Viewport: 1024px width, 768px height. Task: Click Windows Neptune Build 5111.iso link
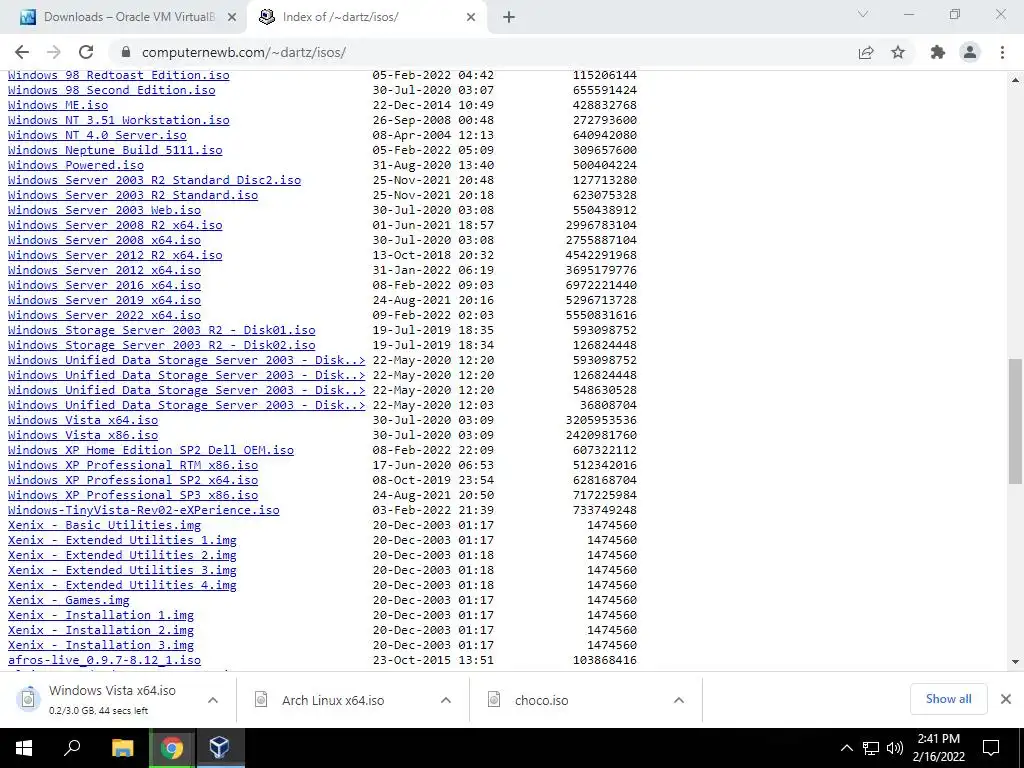(115, 150)
